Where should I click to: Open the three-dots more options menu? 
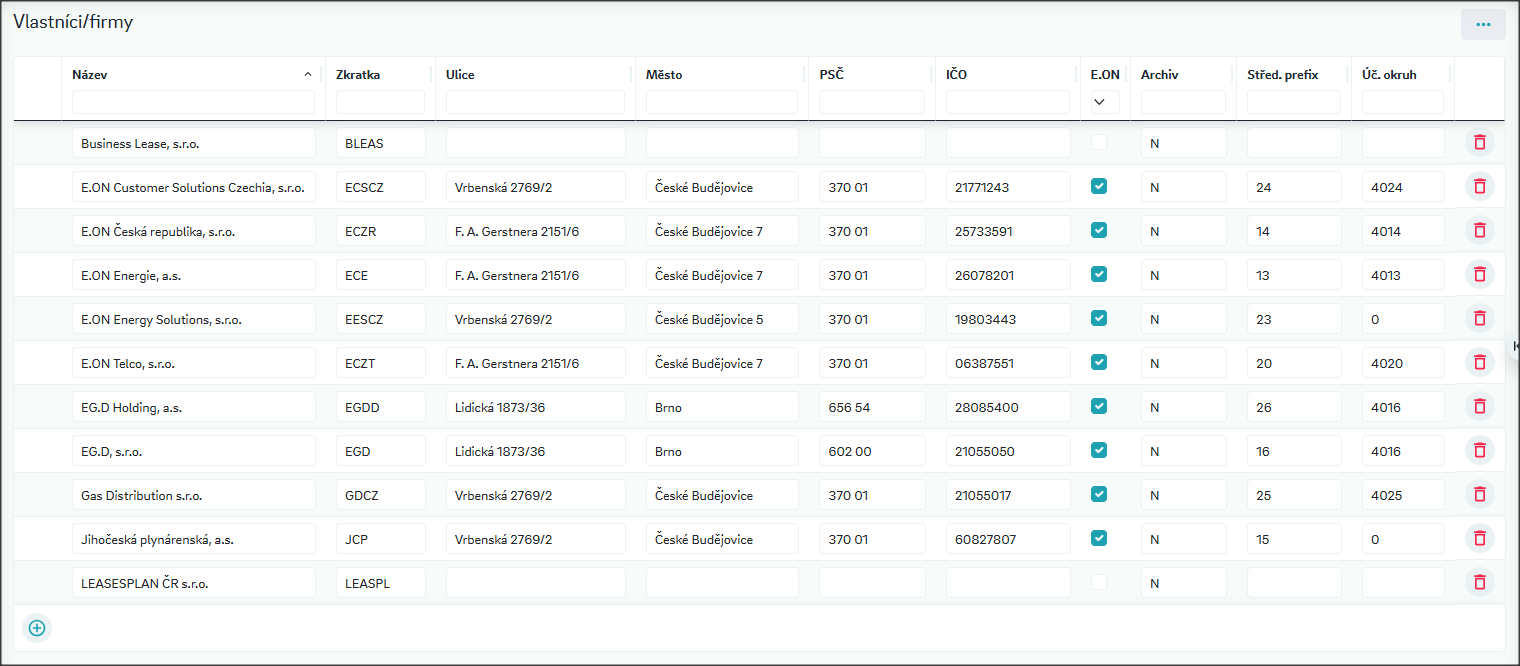coord(1482,25)
